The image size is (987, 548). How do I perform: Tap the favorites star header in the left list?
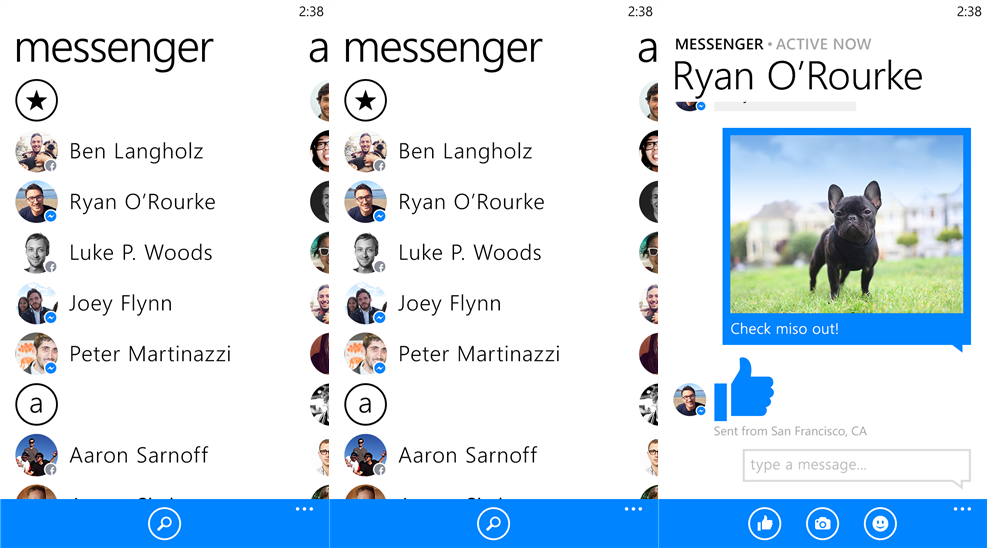click(37, 101)
